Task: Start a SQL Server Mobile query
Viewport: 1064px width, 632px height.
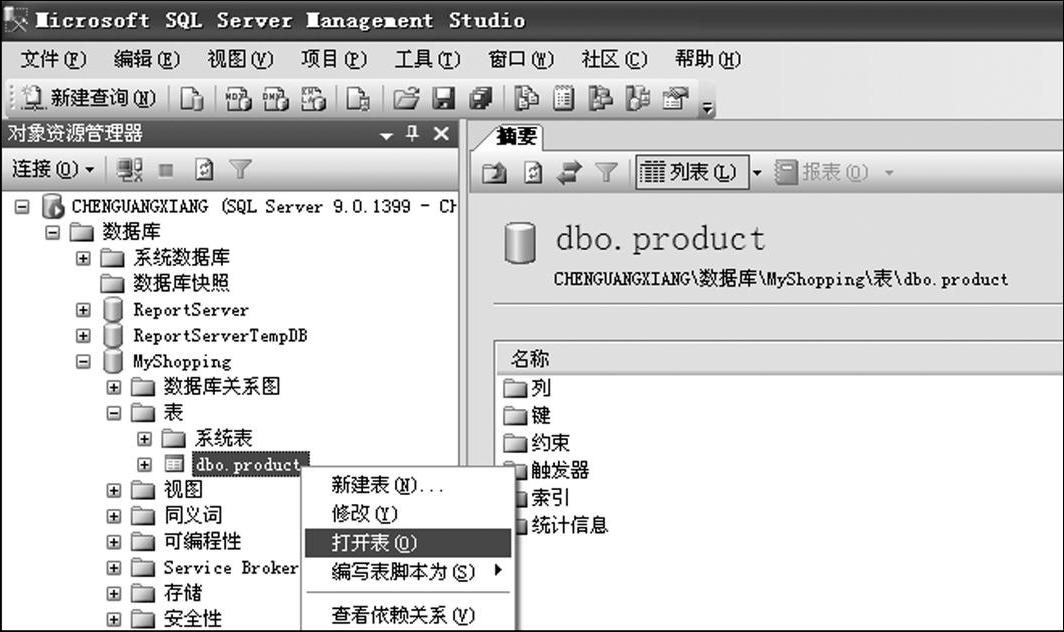Action: point(358,99)
